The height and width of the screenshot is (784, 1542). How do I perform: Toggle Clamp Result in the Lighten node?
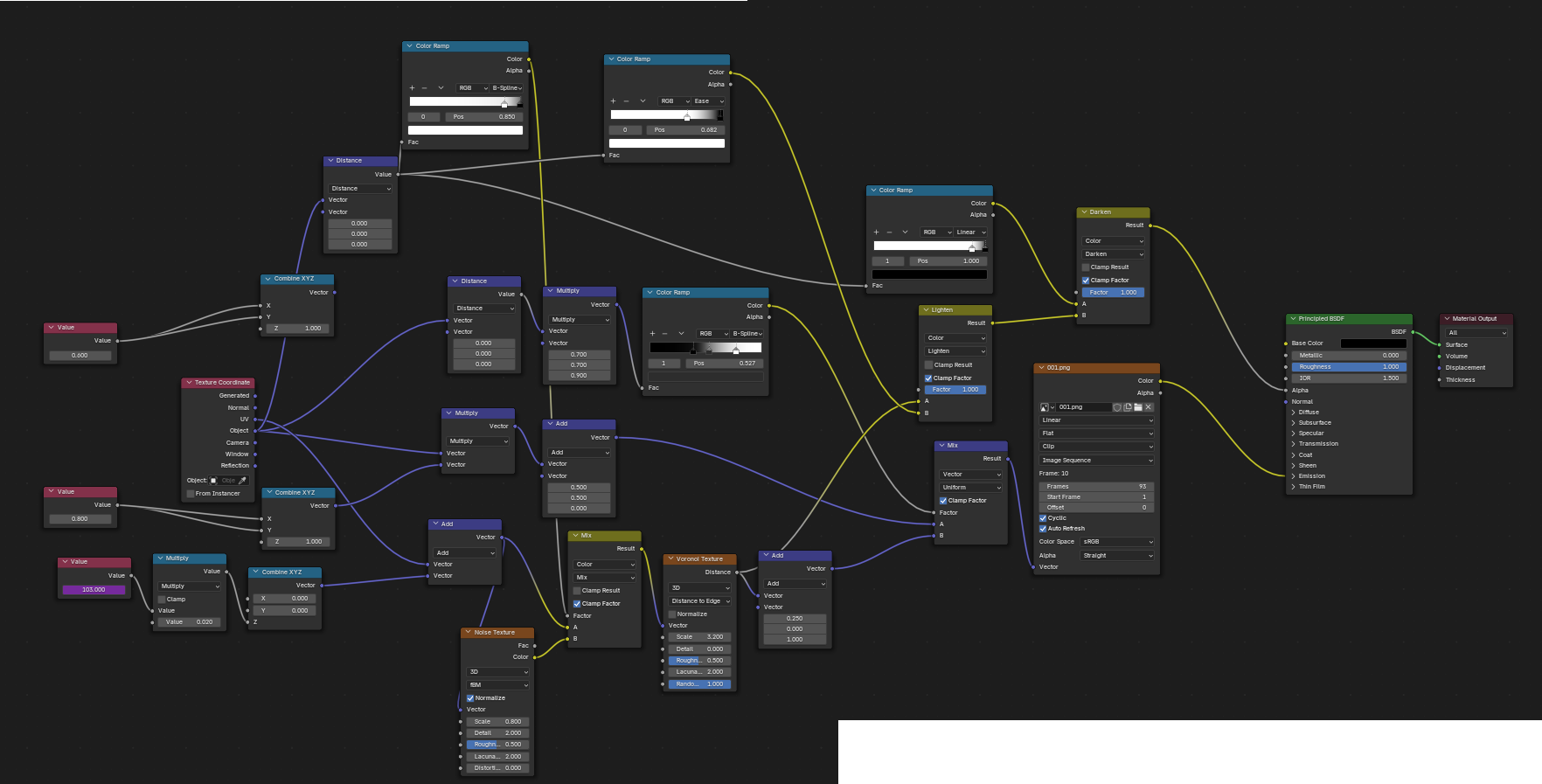point(928,365)
